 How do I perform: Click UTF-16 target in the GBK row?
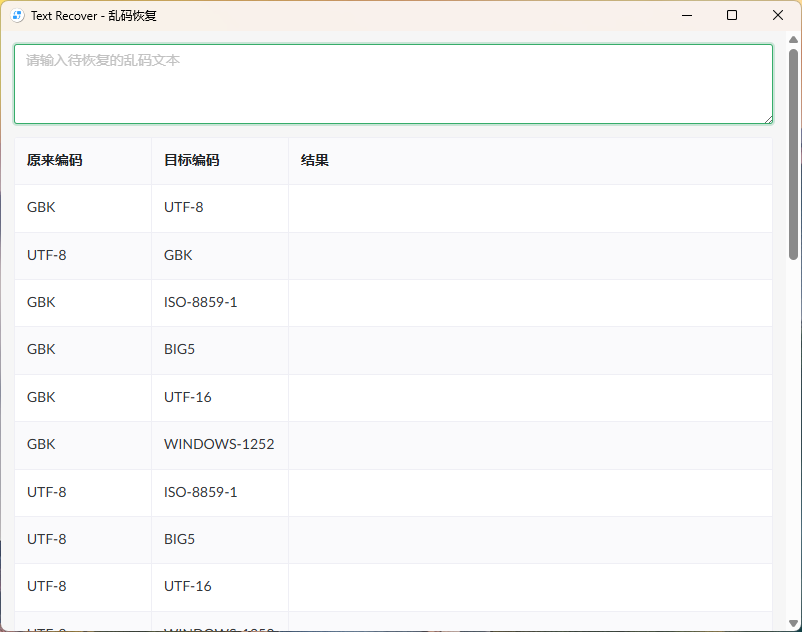point(187,397)
